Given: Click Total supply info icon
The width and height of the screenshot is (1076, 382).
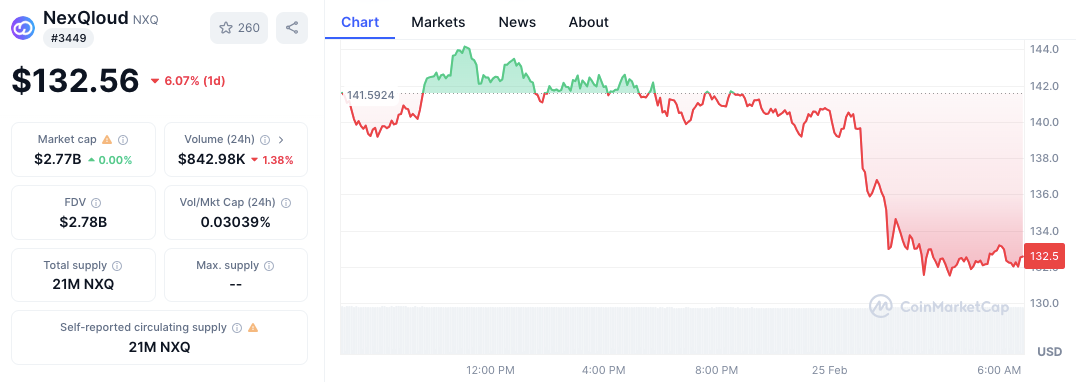Looking at the screenshot, I should (x=117, y=265).
